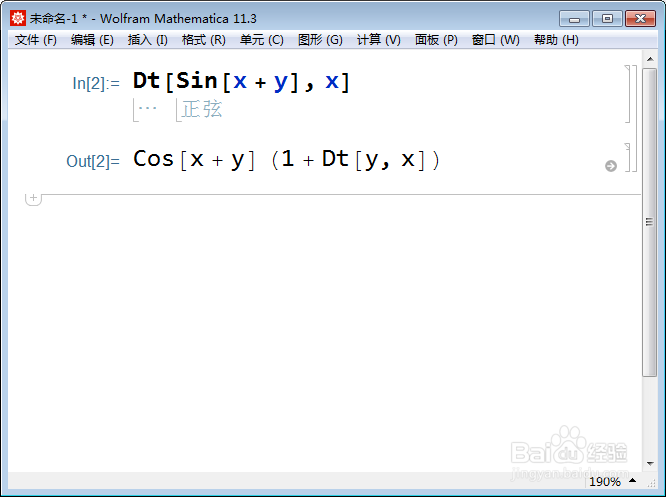Viewport: 666px width, 497px height.
Task: Click the Mathematica app icon in title bar
Action: 18,18
